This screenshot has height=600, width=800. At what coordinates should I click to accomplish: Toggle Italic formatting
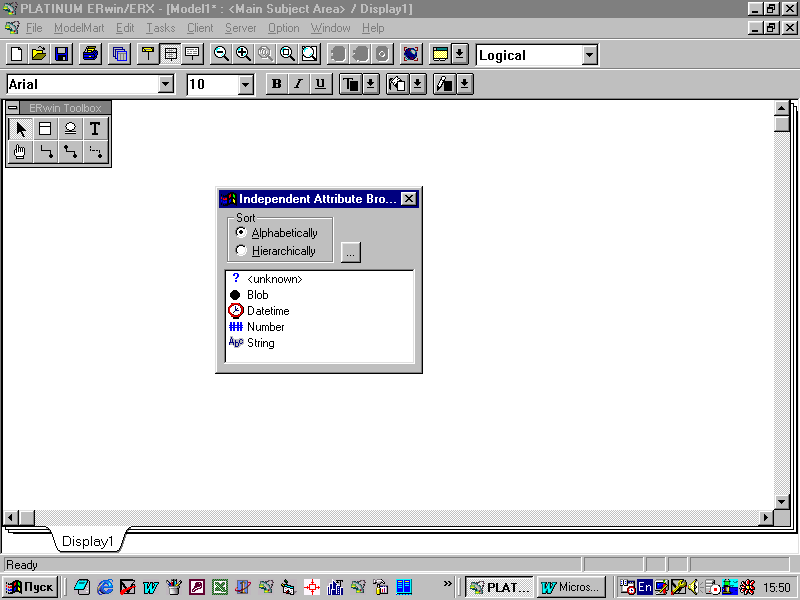[298, 84]
